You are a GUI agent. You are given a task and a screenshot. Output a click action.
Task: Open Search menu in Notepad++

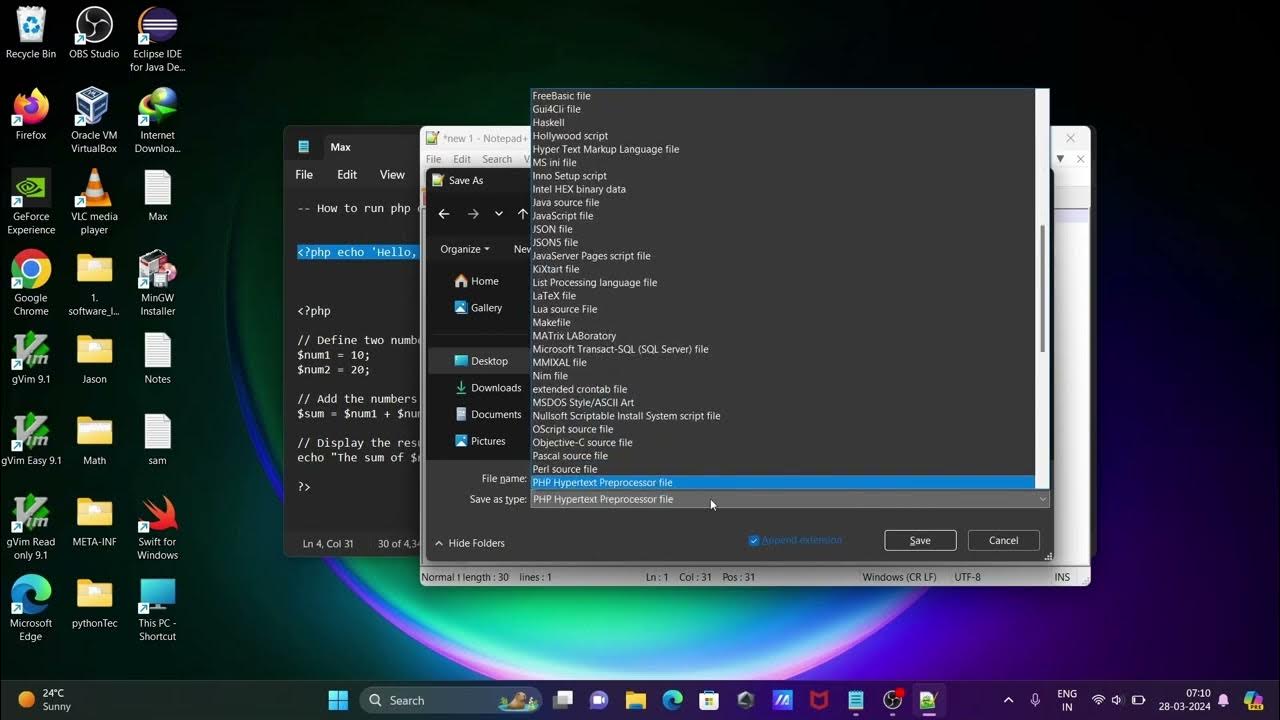(497, 159)
